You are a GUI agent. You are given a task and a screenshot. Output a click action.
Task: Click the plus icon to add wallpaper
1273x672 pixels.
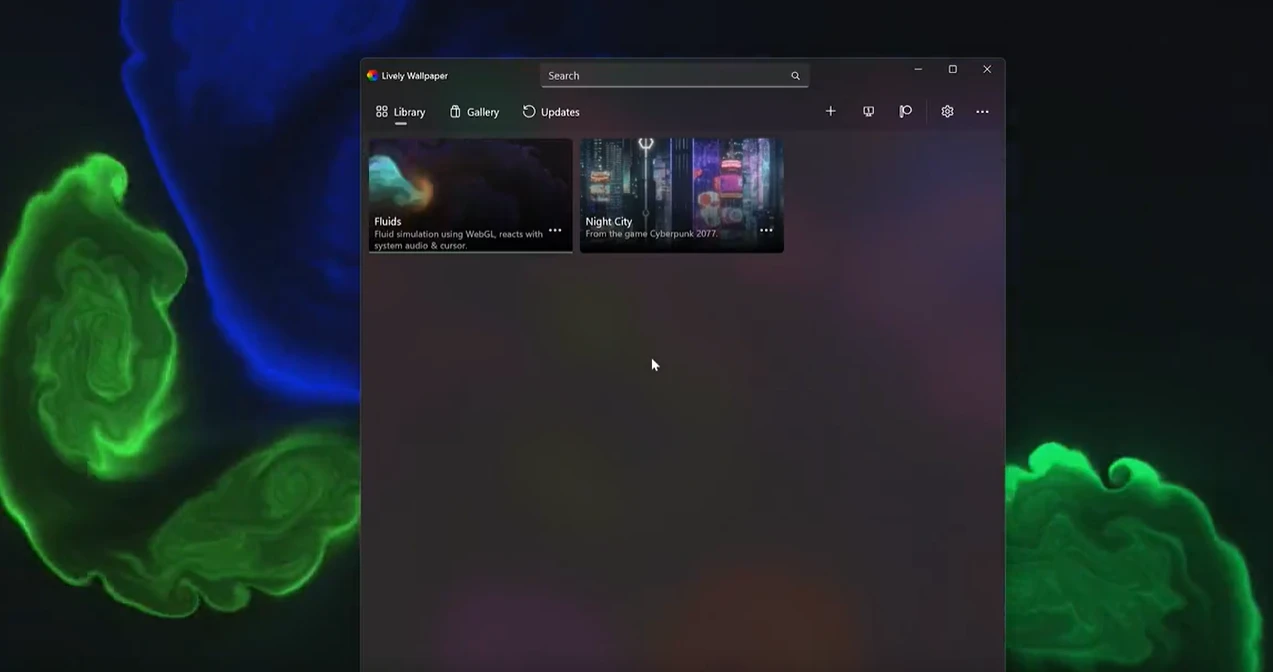830,111
